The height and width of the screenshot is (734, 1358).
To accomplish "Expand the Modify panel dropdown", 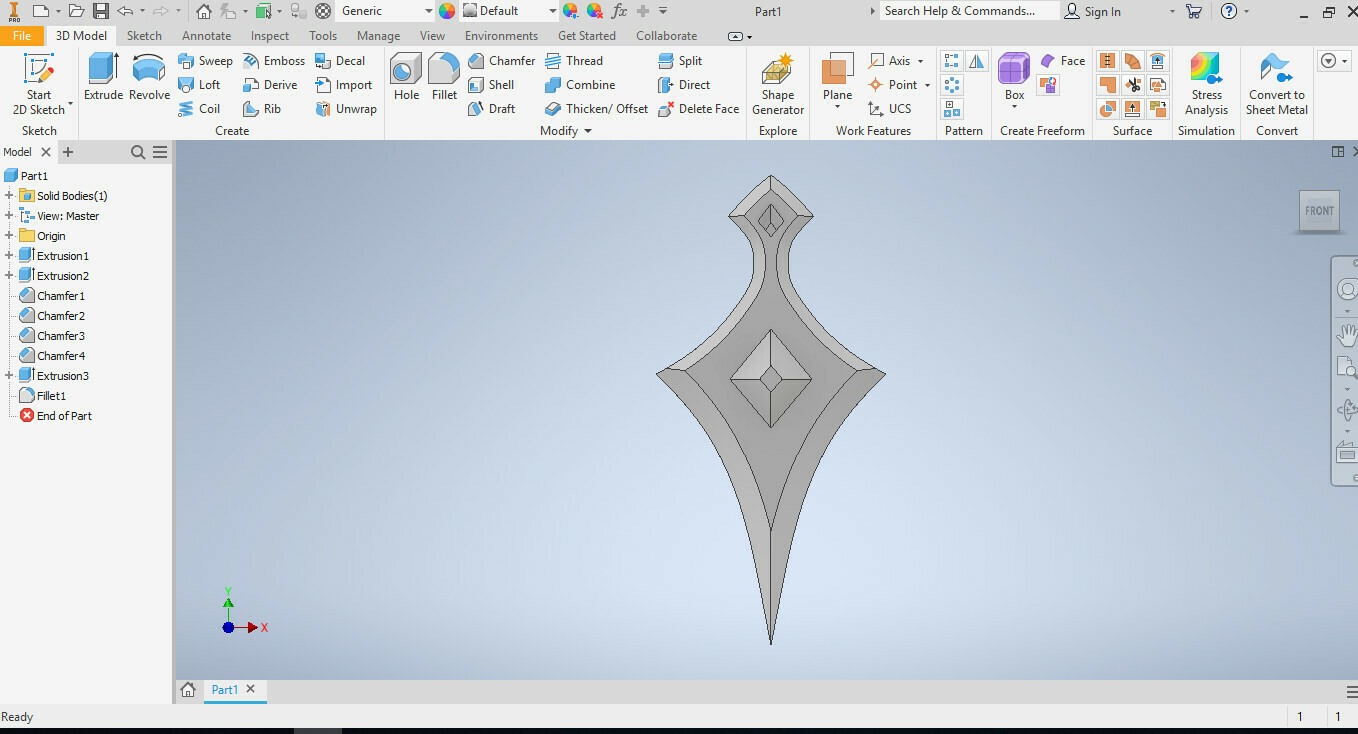I will [588, 131].
